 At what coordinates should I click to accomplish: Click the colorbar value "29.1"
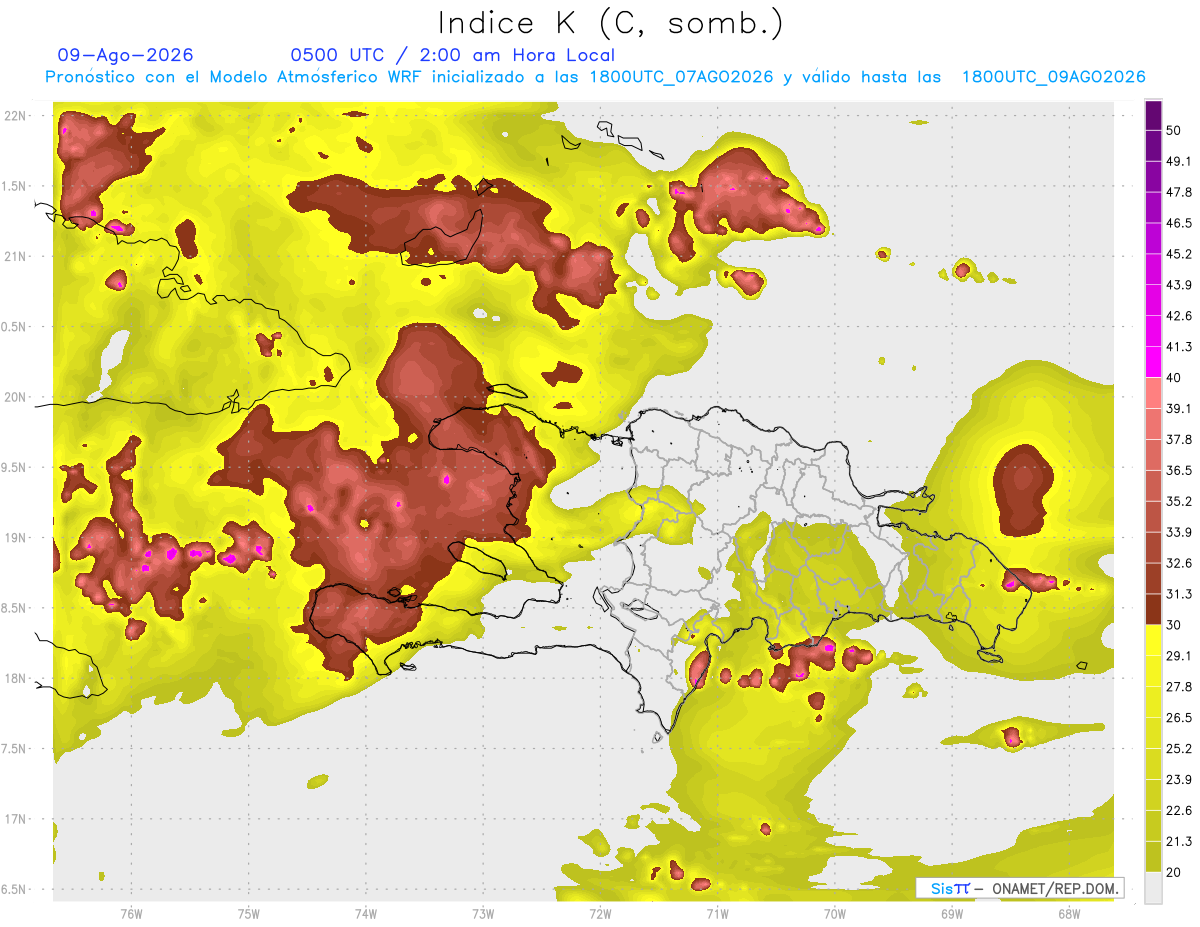pos(1180,656)
